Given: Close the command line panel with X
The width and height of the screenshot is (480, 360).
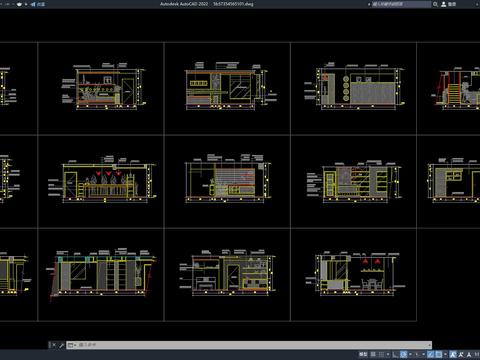Looking at the screenshot, I should [x=54, y=345].
